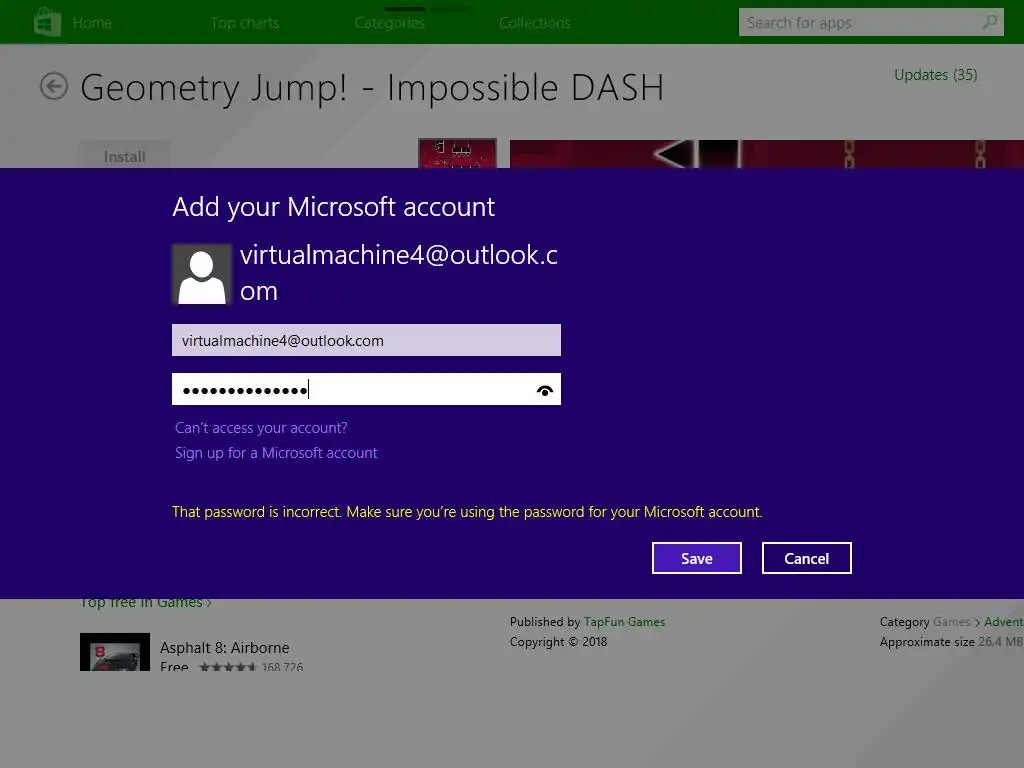The height and width of the screenshot is (768, 1024).
Task: Click the Cancel button
Action: point(807,558)
